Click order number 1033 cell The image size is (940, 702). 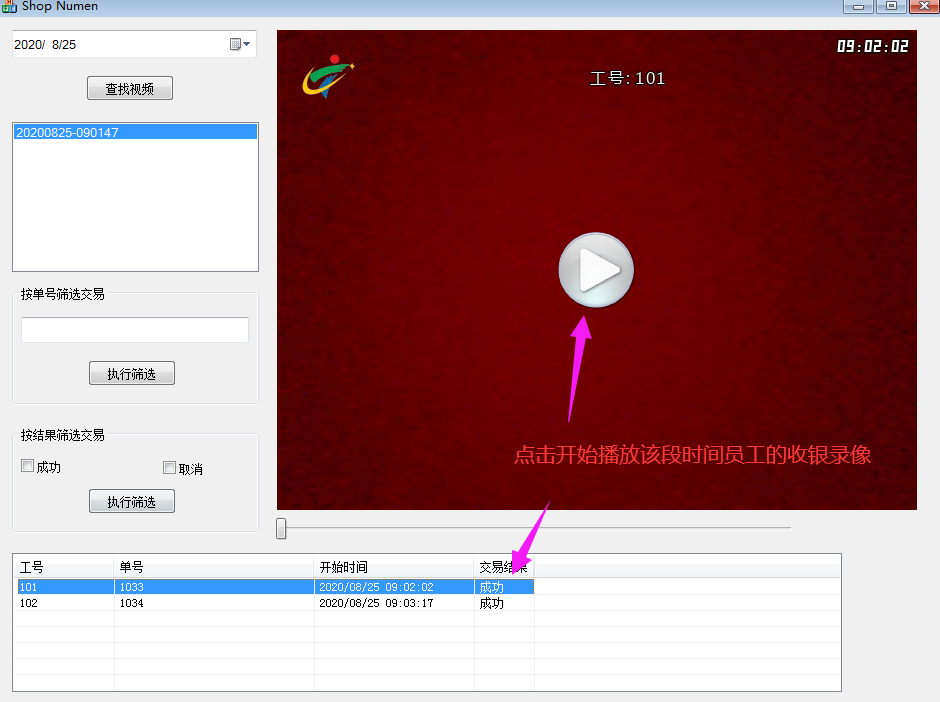click(214, 587)
